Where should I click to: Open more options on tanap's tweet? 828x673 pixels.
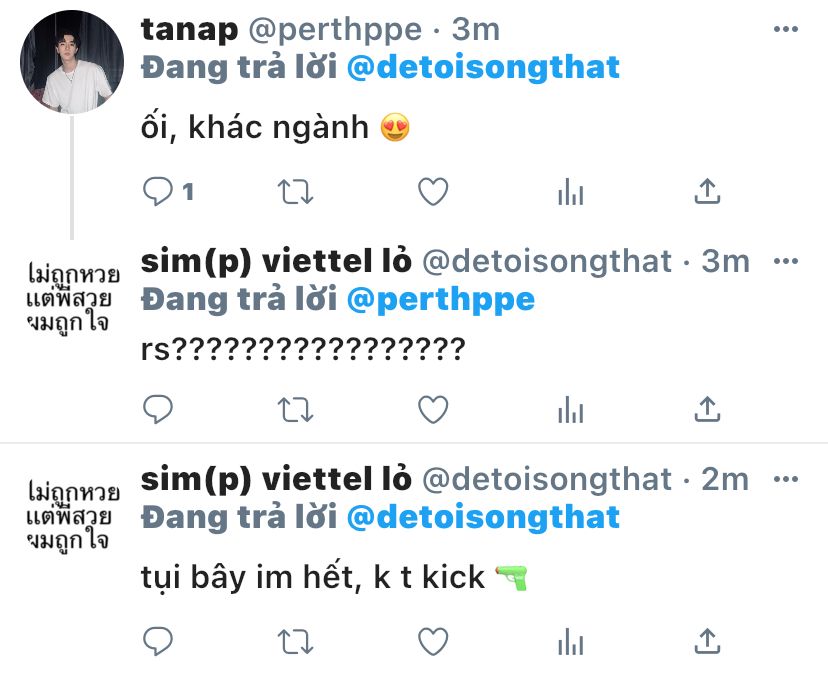(788, 31)
